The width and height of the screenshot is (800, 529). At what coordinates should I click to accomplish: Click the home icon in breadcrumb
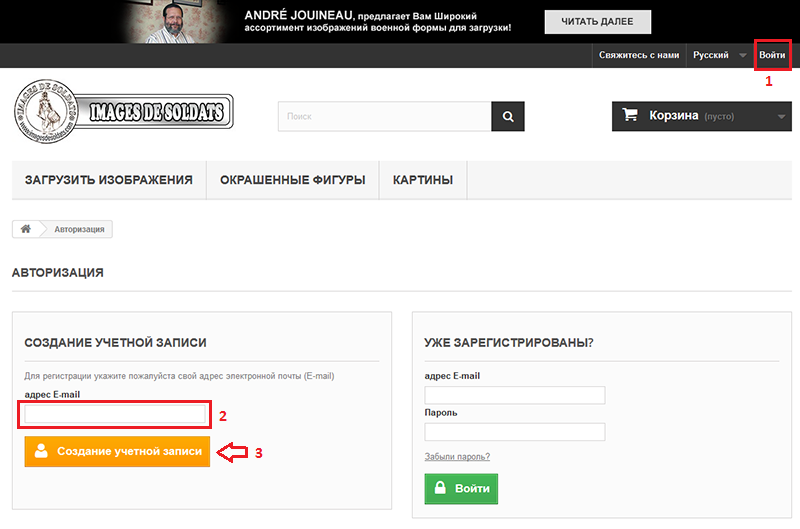pyautogui.click(x=26, y=229)
